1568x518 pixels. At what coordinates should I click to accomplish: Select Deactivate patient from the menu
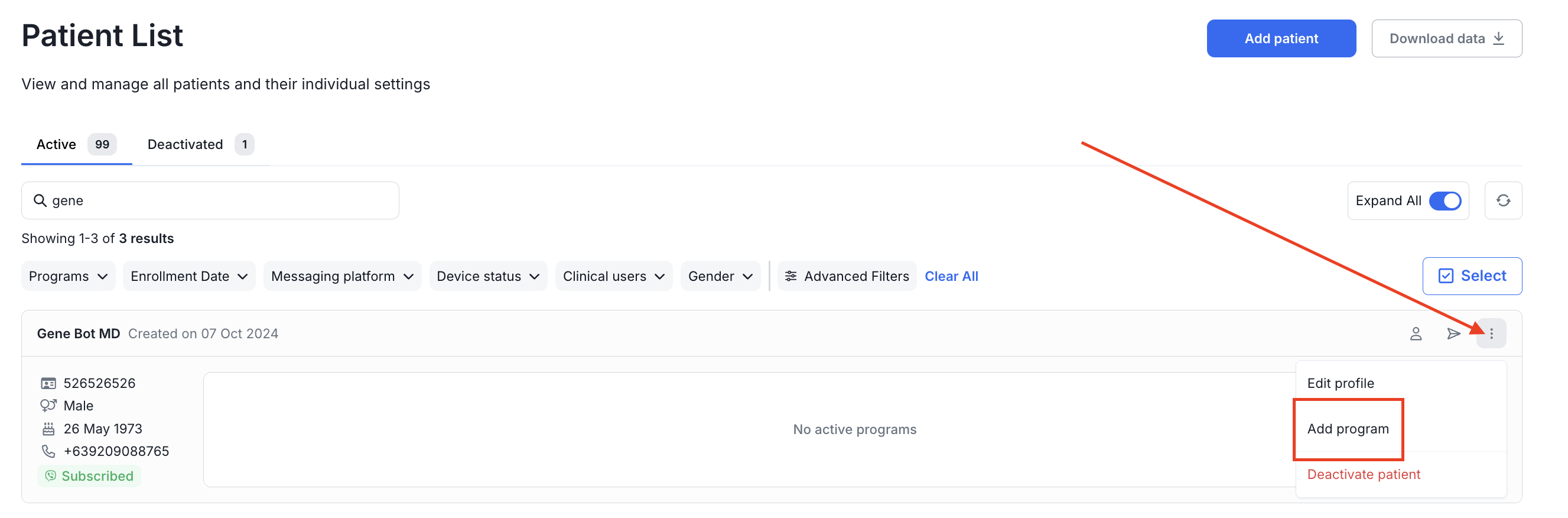[1363, 474]
